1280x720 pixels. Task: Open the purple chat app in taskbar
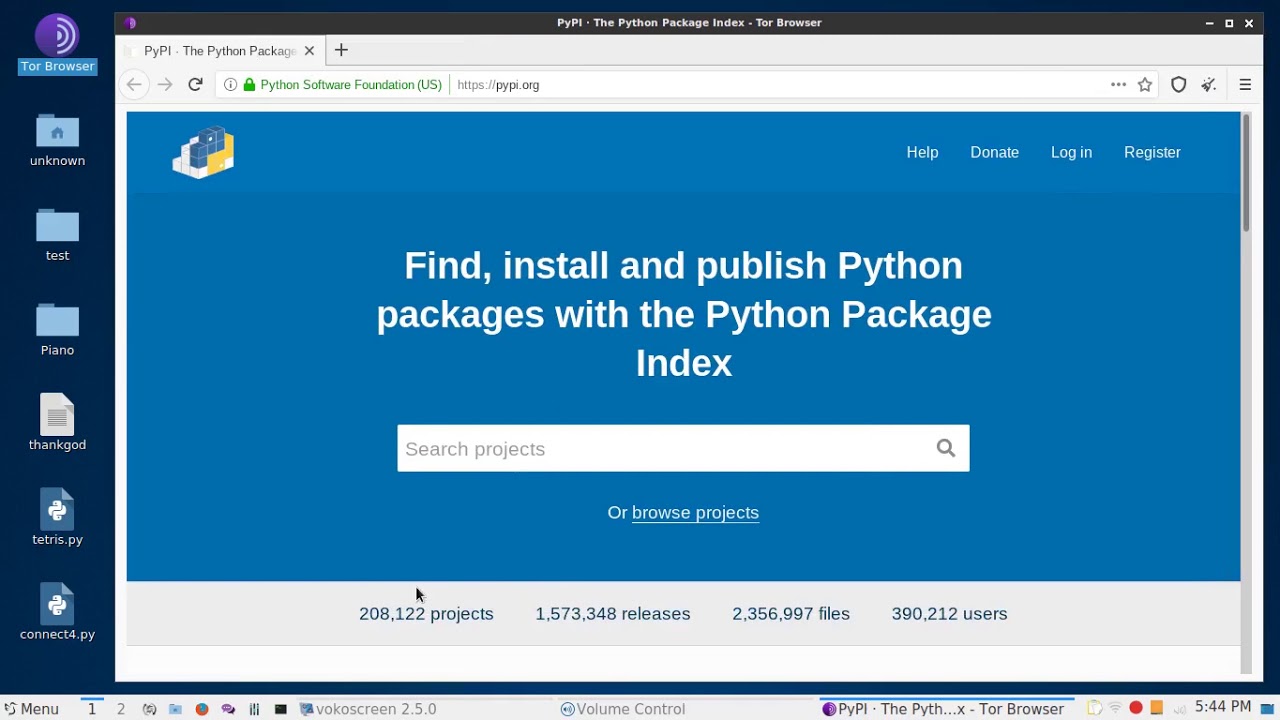(x=228, y=709)
